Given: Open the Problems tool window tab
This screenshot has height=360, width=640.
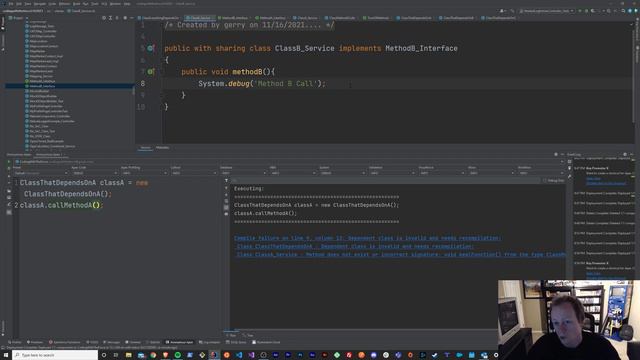Looking at the screenshot, I should tap(35, 342).
